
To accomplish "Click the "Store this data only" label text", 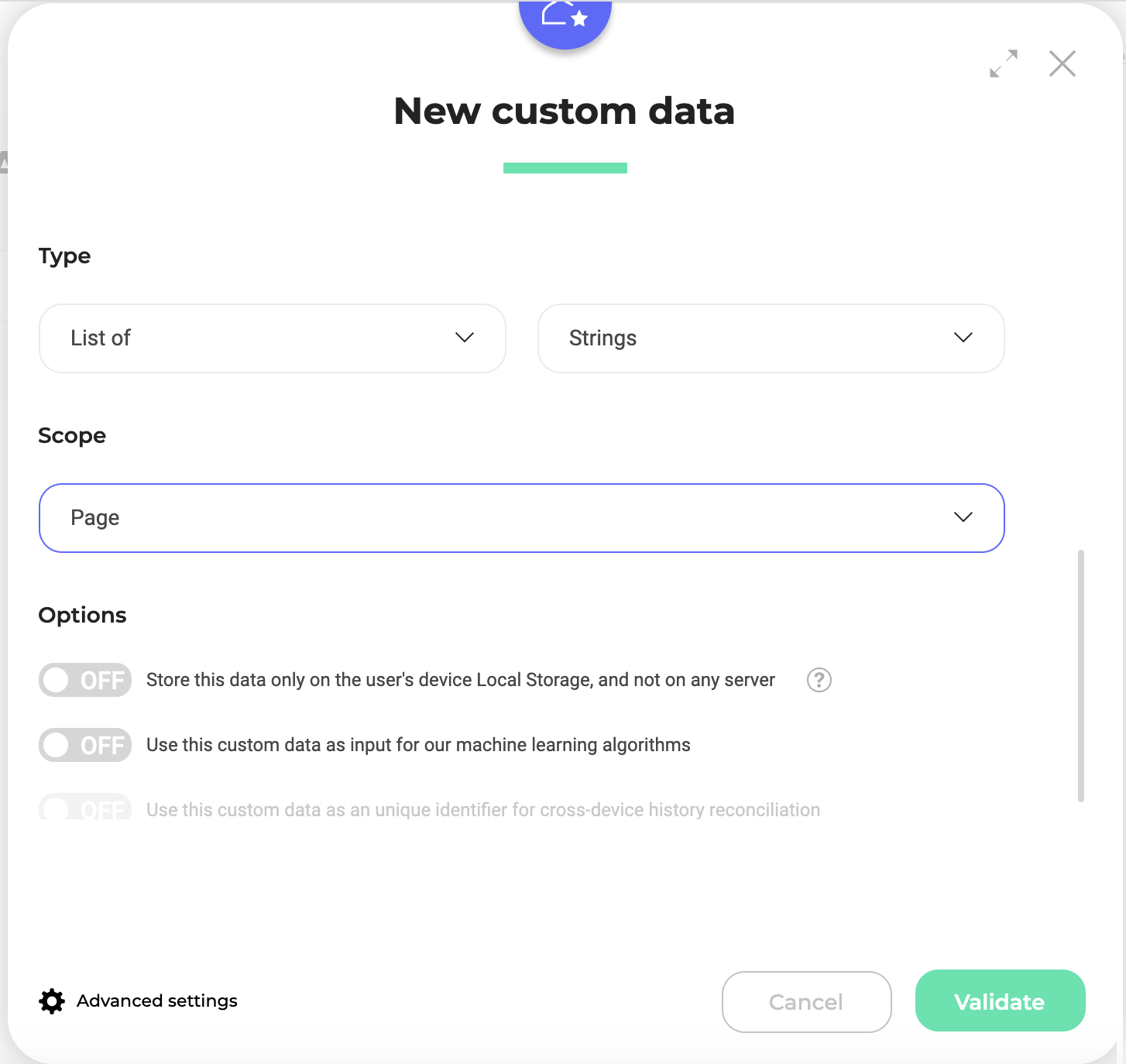I will click(x=460, y=680).
